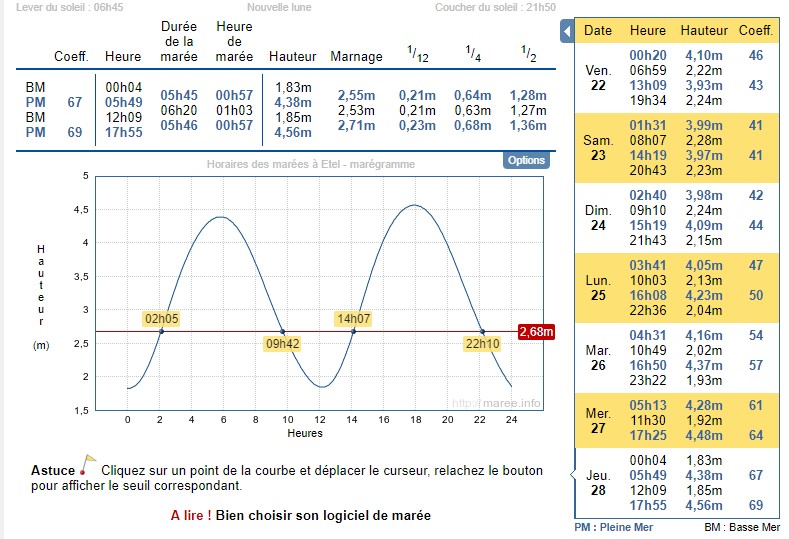Click the red 2,68m threshold label
Image resolution: width=789 pixels, height=539 pixels.
(x=536, y=332)
